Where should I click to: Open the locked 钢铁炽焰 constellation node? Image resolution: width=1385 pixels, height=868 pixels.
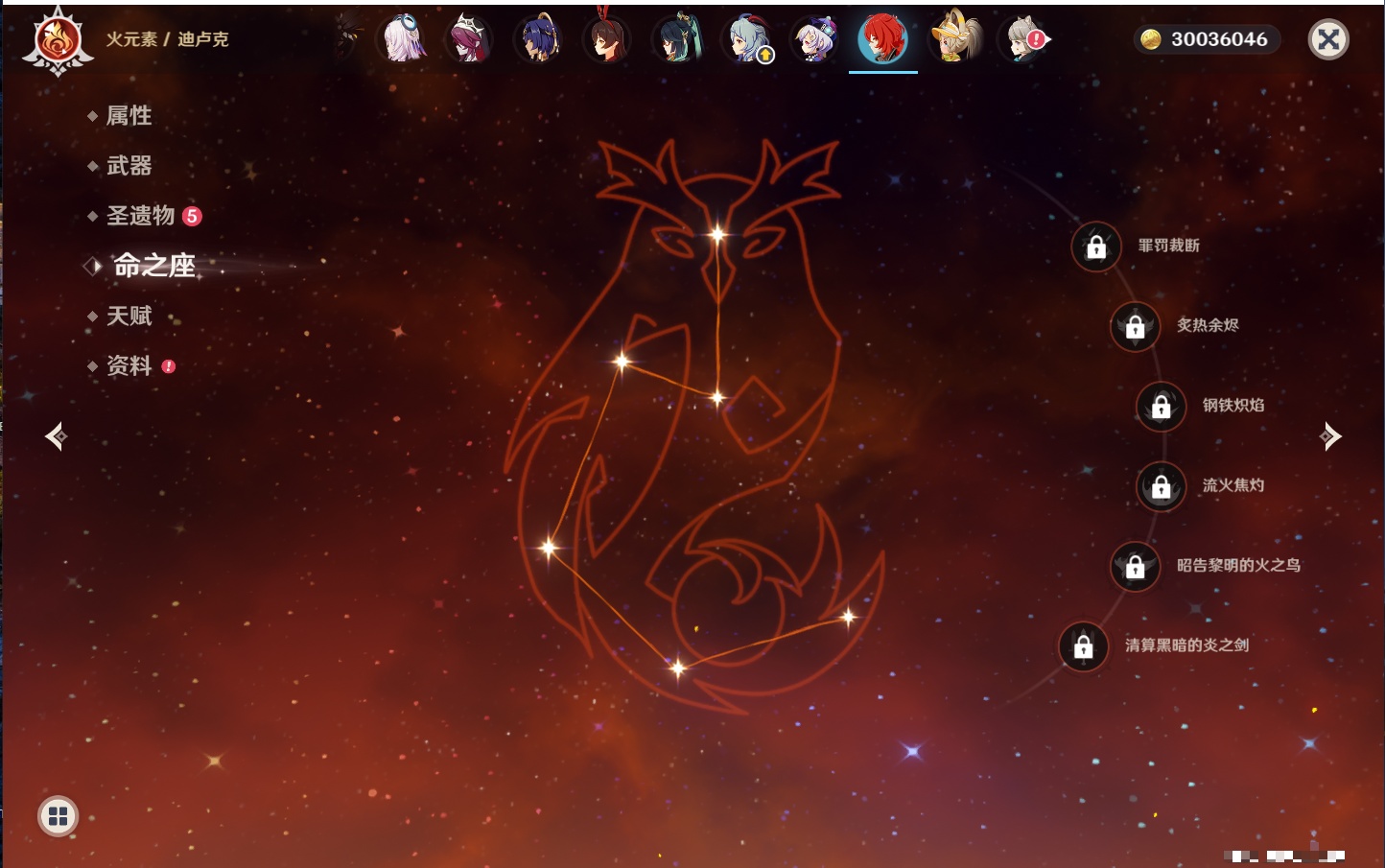click(x=1162, y=407)
